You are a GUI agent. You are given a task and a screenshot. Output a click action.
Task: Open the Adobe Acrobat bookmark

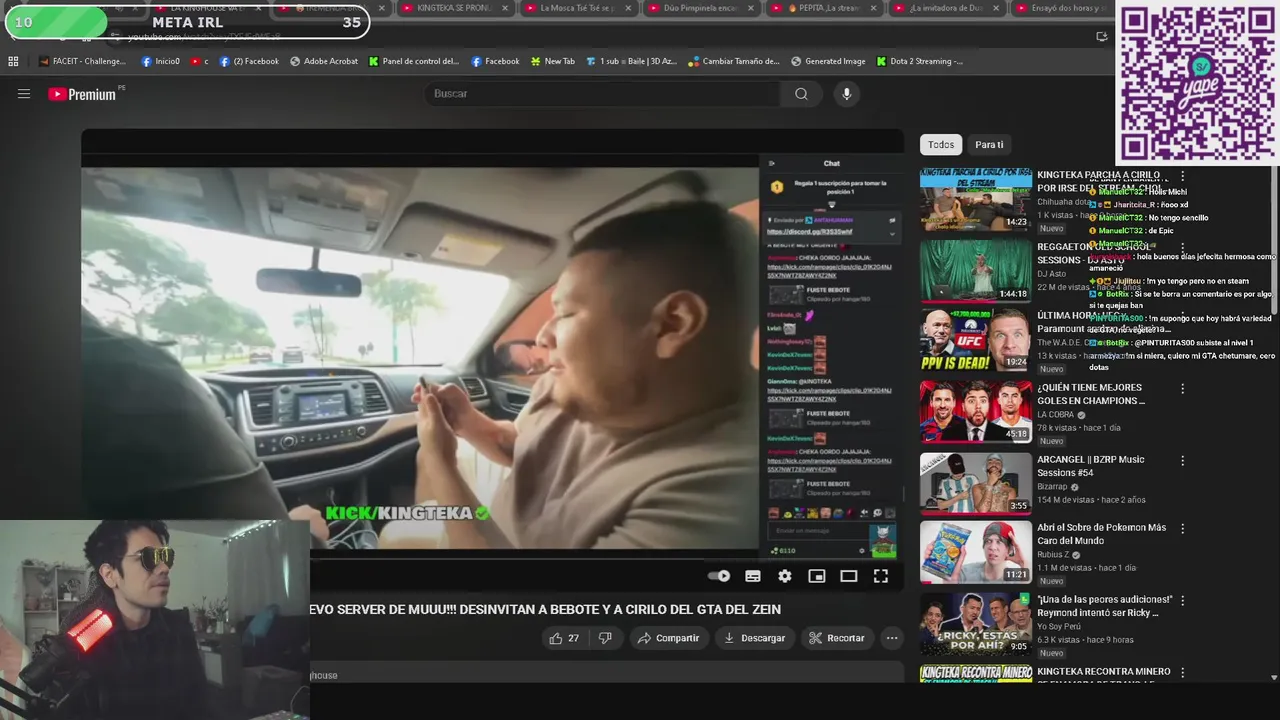[324, 61]
